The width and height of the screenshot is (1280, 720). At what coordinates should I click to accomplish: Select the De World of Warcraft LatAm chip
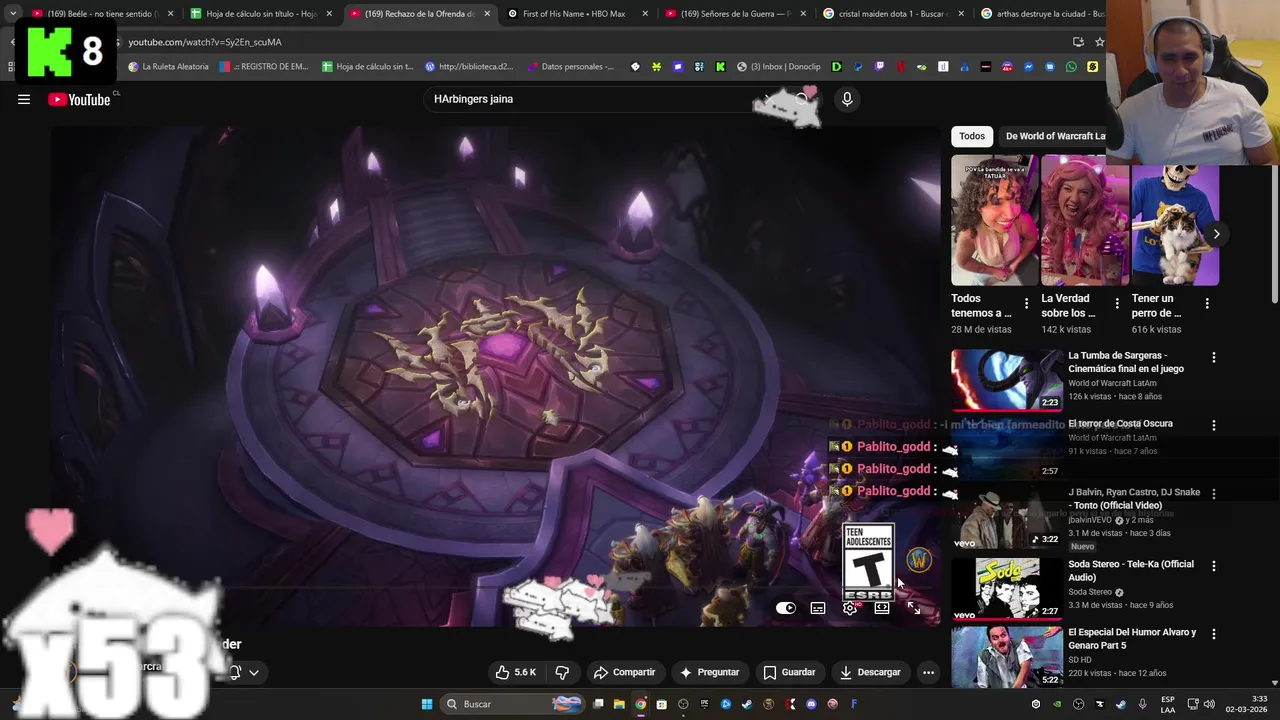point(1054,136)
